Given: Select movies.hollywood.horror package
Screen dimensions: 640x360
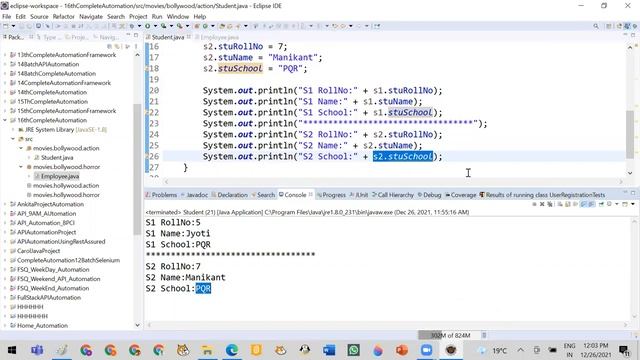Looking at the screenshot, I should [66, 195].
